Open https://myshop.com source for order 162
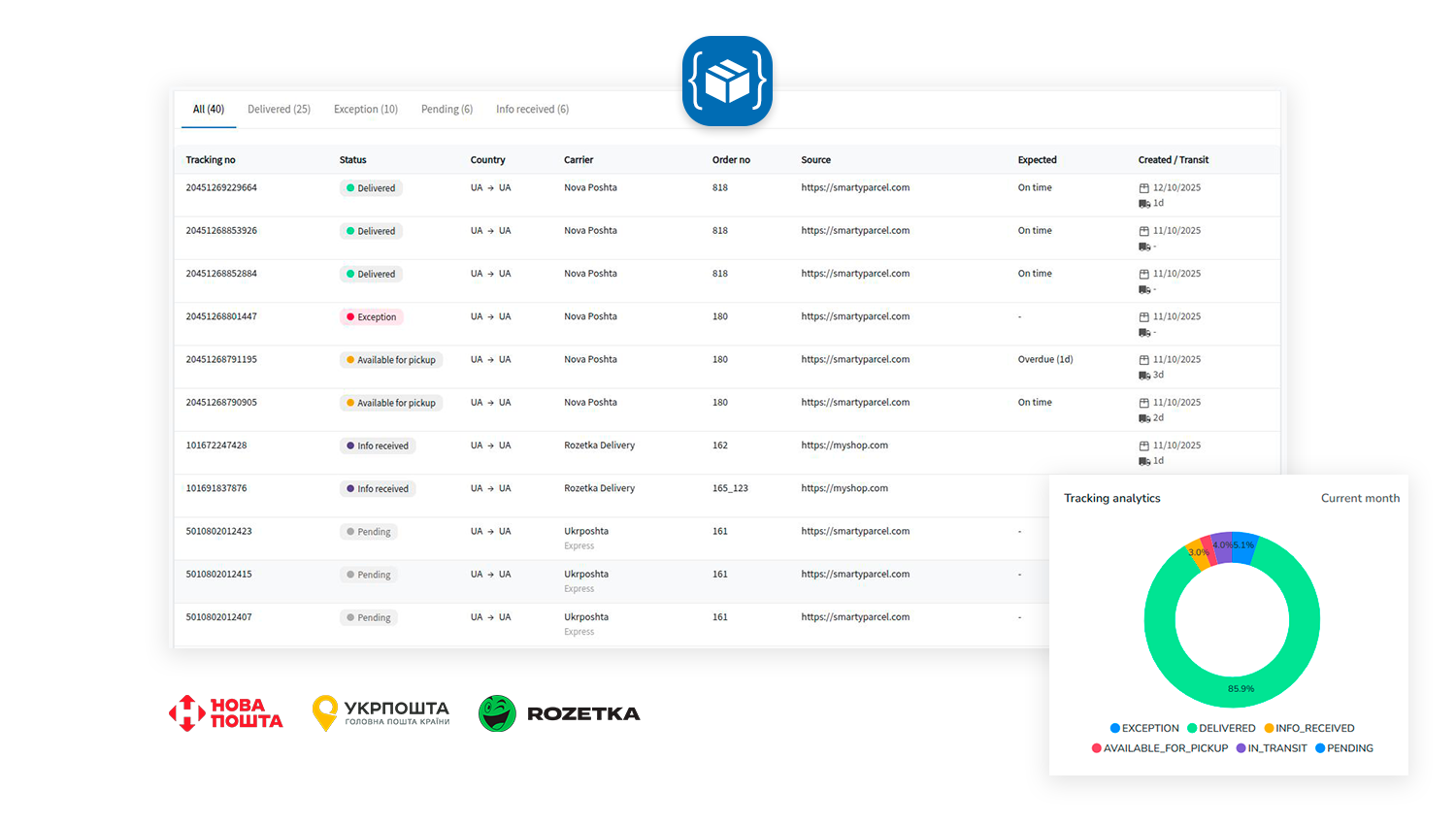This screenshot has height=825, width=1456. [x=844, y=445]
